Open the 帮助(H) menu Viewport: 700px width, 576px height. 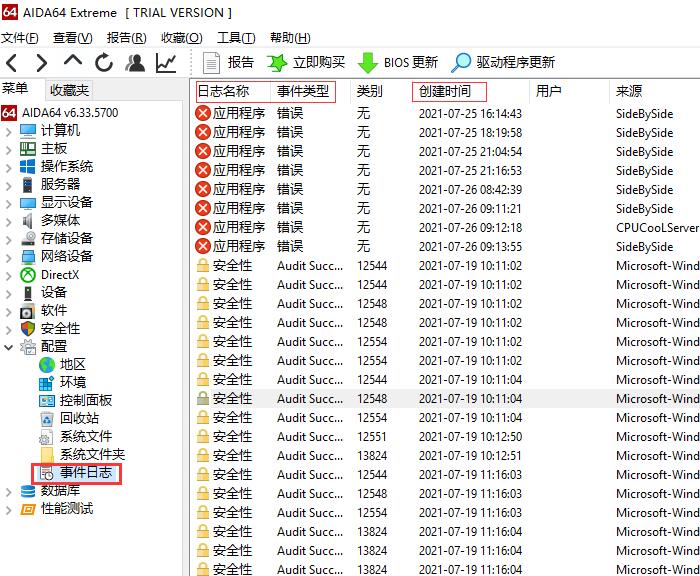pyautogui.click(x=290, y=38)
